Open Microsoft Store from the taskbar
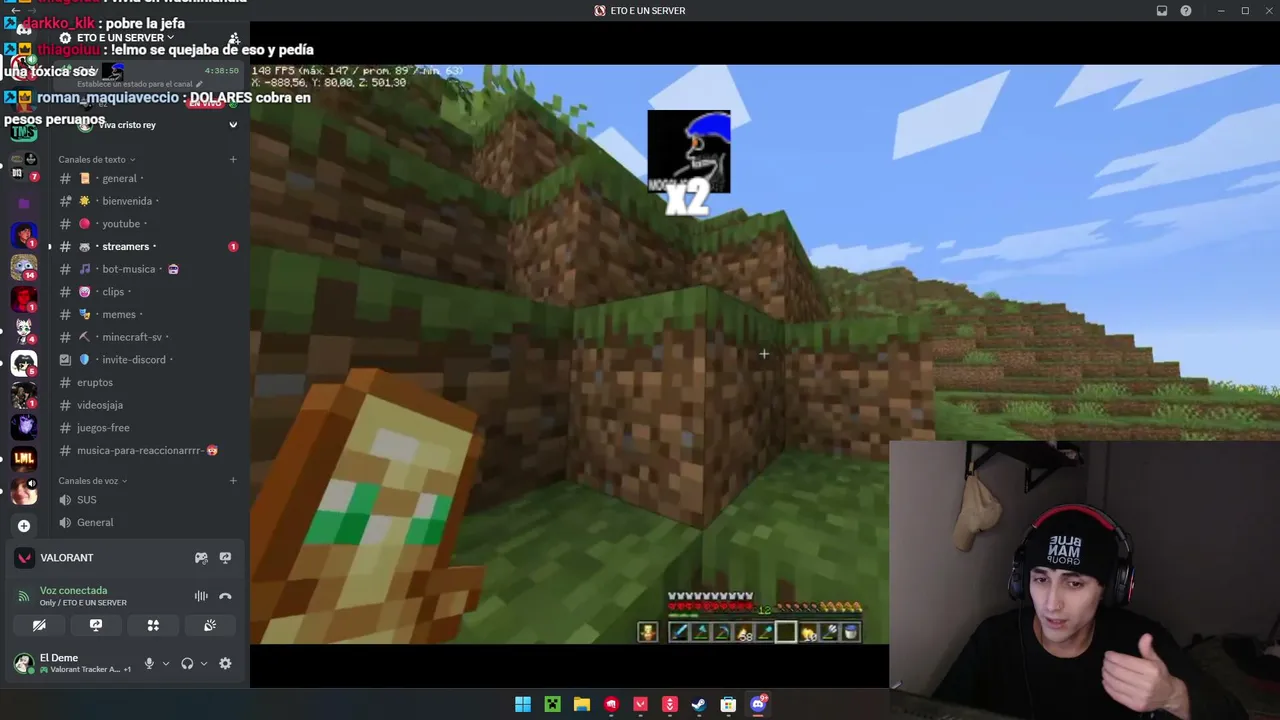 tap(729, 705)
